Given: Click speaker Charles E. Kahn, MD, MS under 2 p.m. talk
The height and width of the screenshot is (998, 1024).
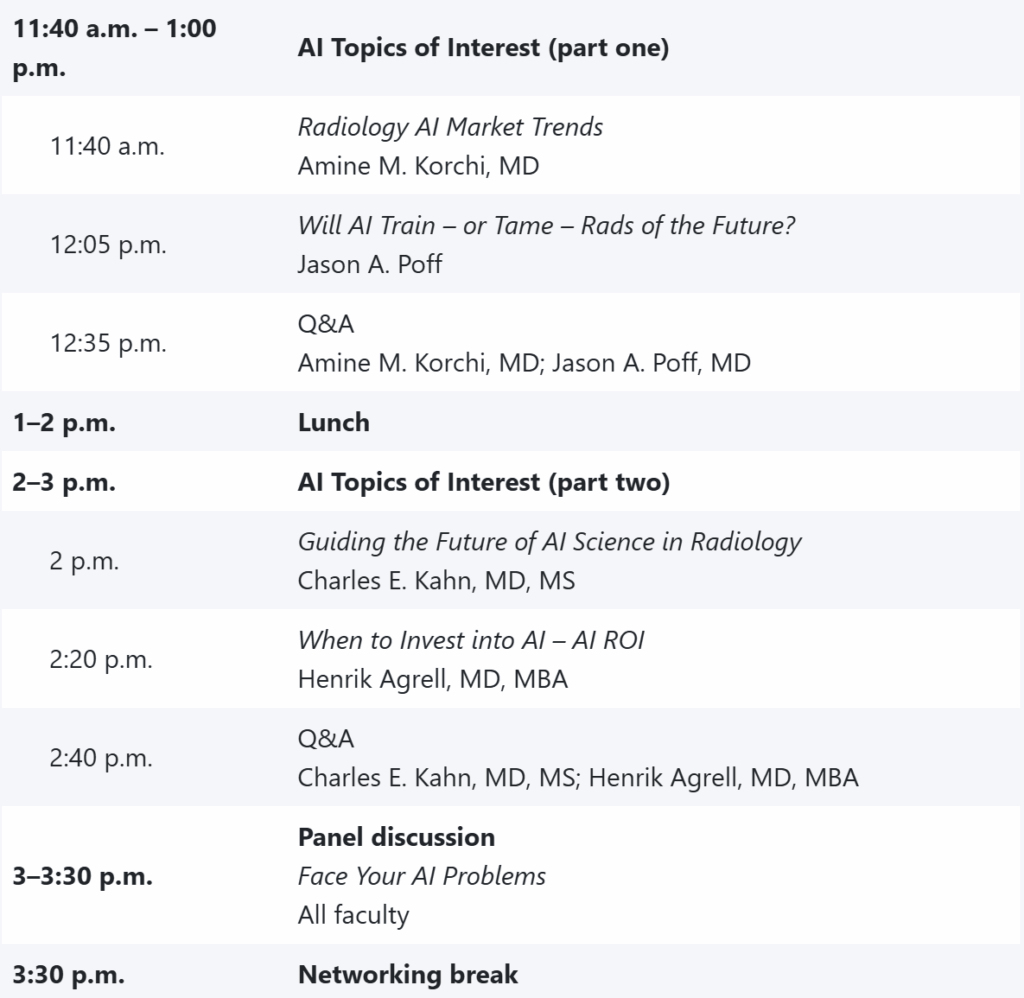Looking at the screenshot, I should point(436,580).
